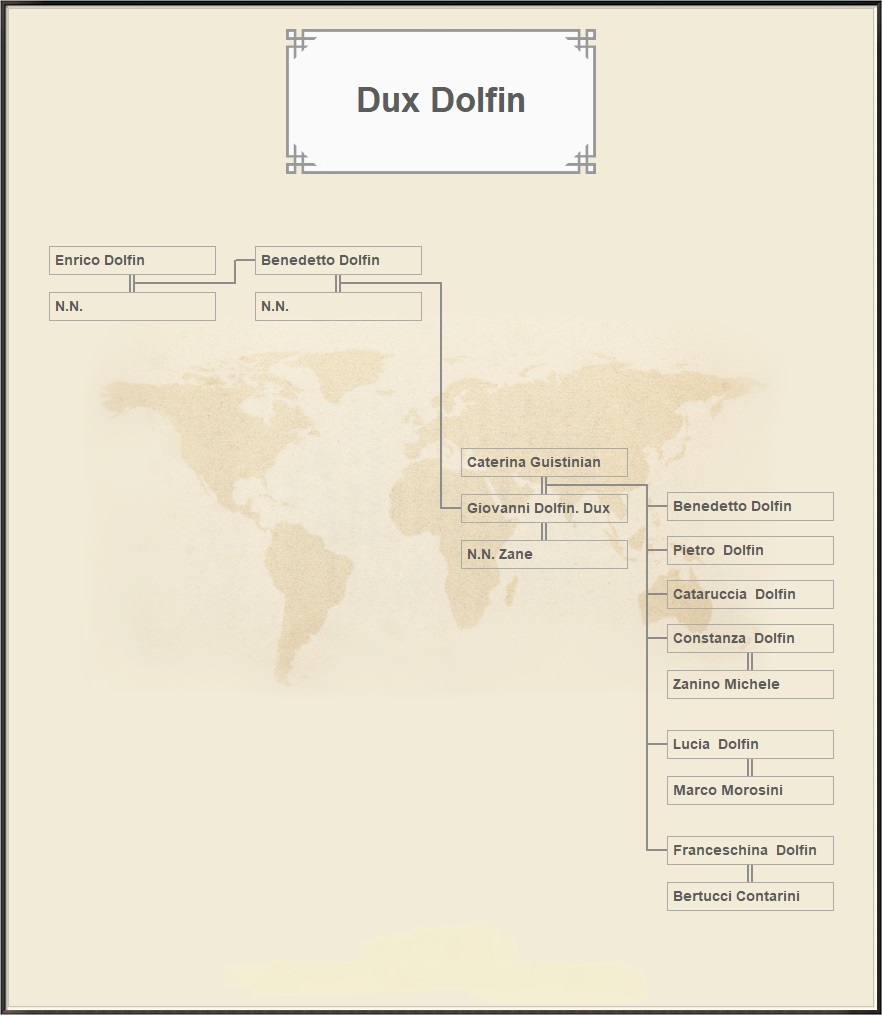This screenshot has height=1015, width=882.
Task: Select the N.N. box under Enrico Dolfin
Action: pyautogui.click(x=132, y=306)
